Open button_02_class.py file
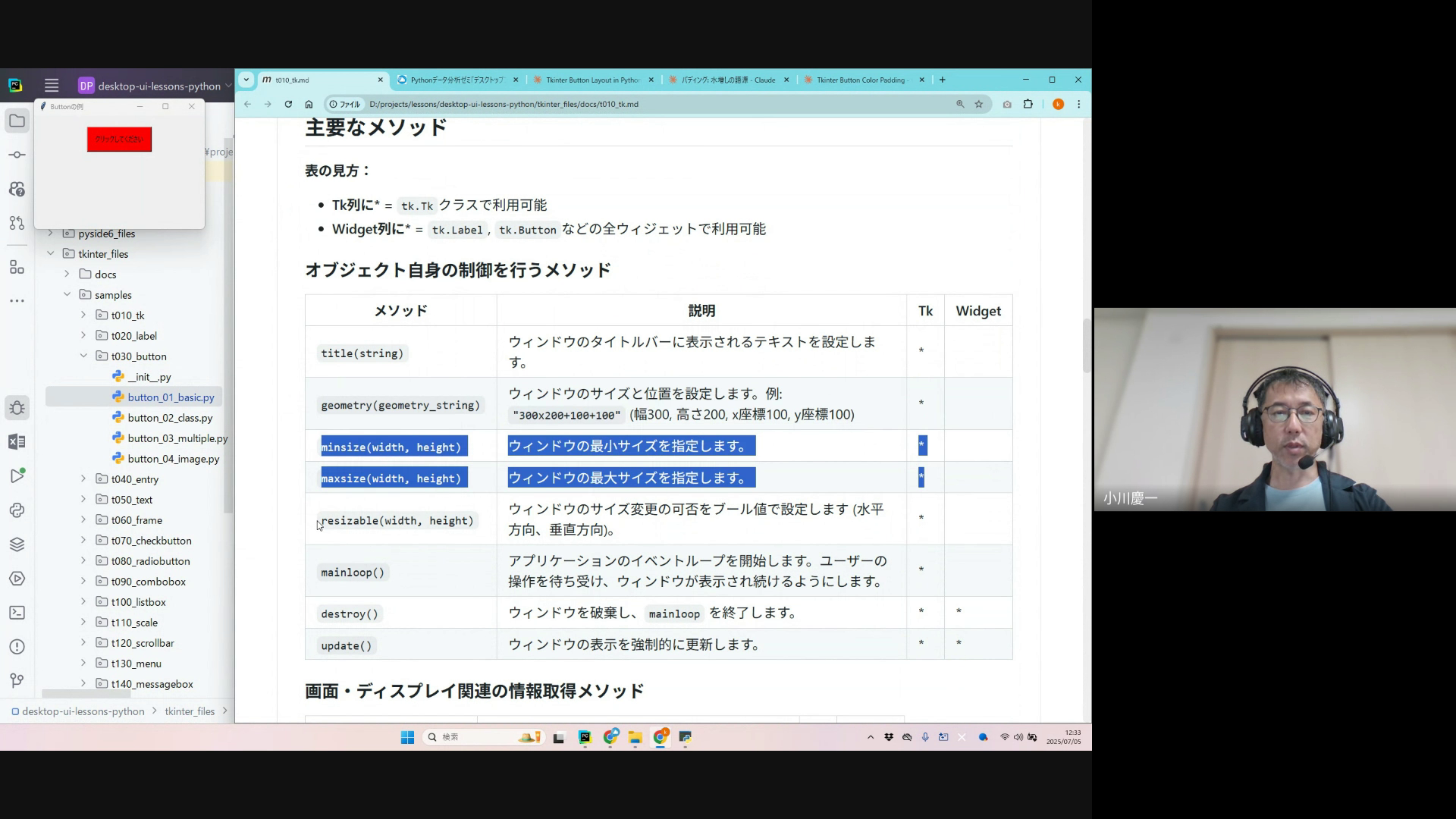Screen dimensions: 1456x819 tap(170, 418)
